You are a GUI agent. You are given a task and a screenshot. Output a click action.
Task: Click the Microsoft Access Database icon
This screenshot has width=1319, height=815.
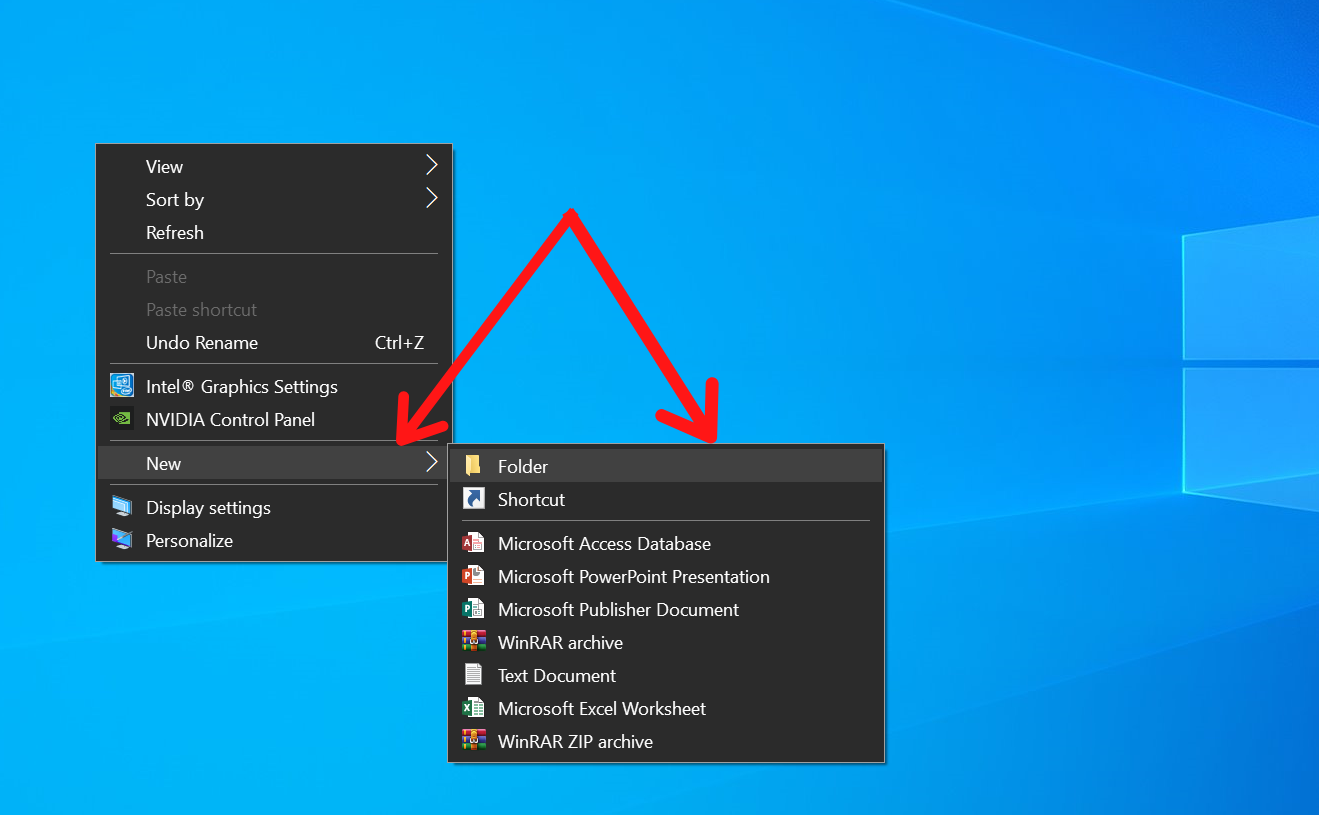point(473,542)
